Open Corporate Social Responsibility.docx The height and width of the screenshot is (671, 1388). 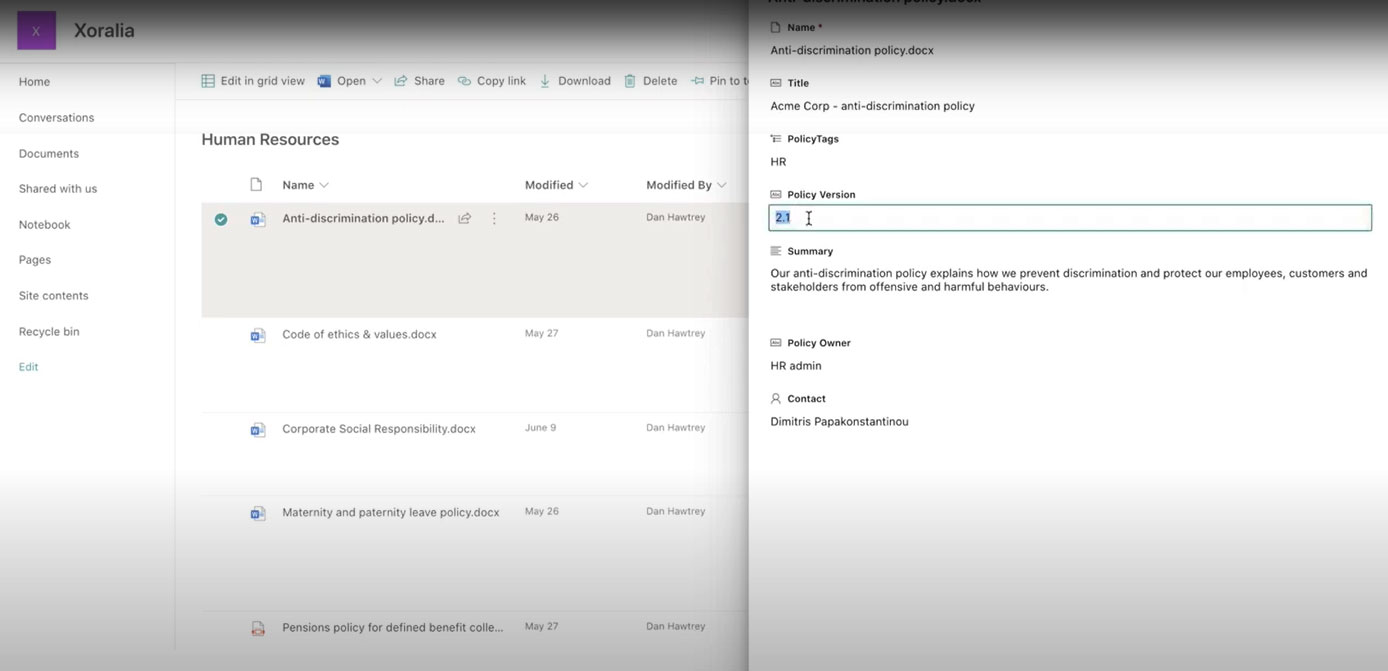point(379,429)
